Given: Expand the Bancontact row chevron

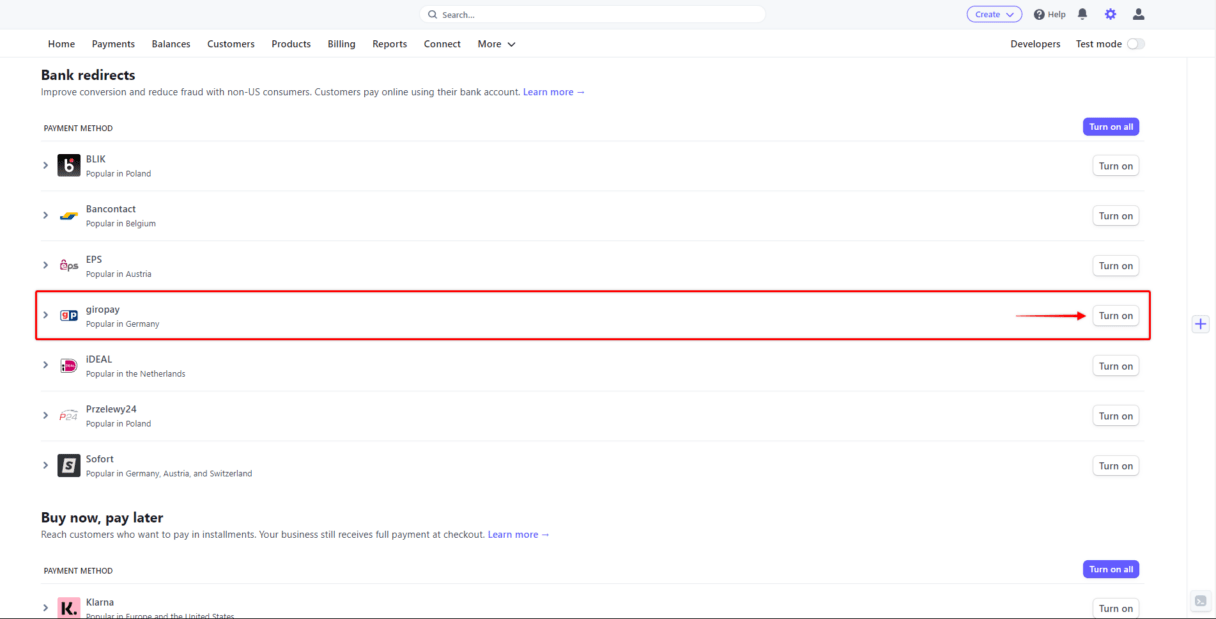Looking at the screenshot, I should click(45, 215).
